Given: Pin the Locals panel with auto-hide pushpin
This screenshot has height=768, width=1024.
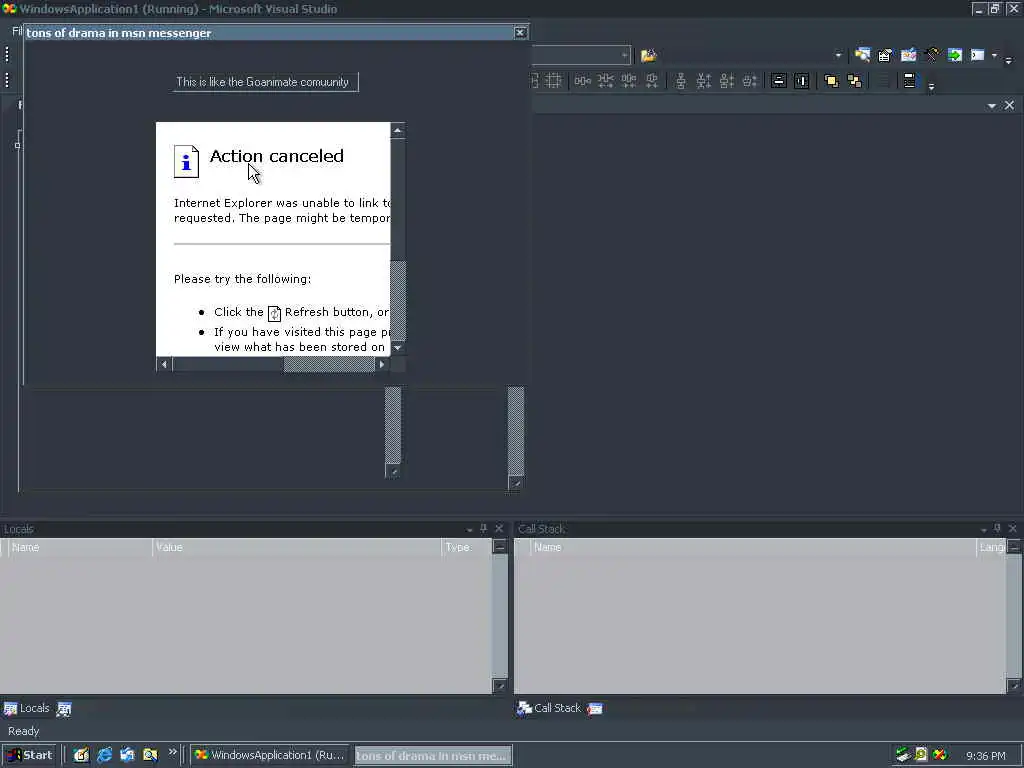Looking at the screenshot, I should pos(484,529).
